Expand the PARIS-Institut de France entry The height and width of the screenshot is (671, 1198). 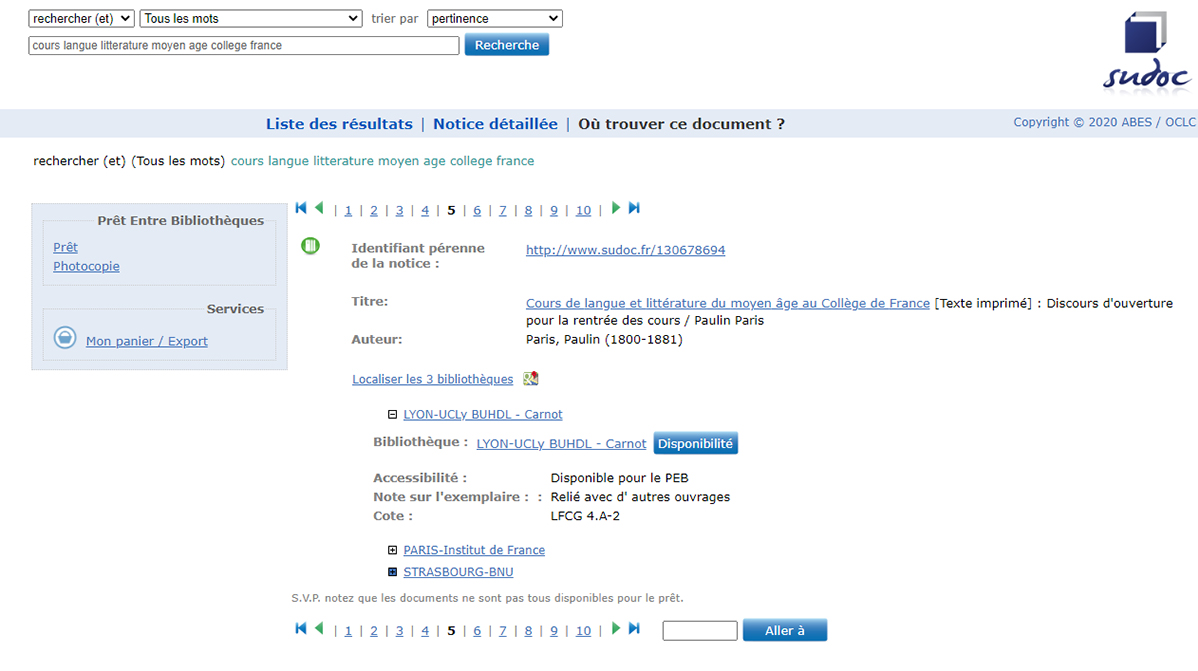tap(392, 549)
